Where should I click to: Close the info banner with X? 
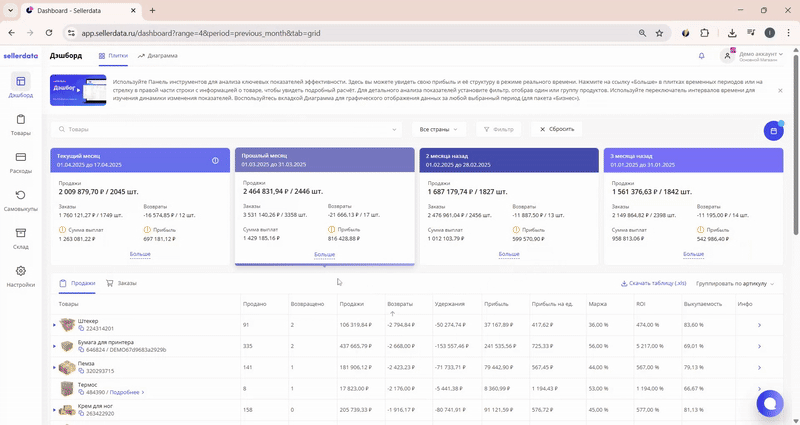coord(780,90)
